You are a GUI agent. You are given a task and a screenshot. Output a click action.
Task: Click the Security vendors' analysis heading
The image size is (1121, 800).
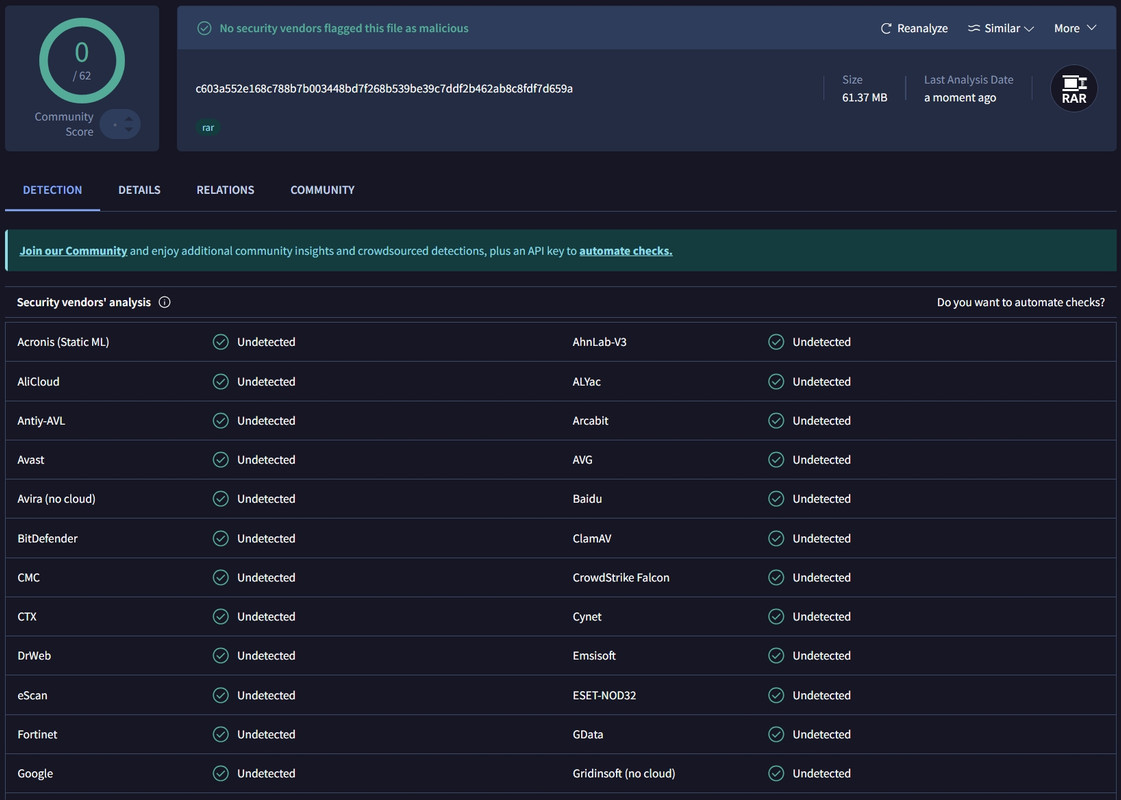point(84,302)
